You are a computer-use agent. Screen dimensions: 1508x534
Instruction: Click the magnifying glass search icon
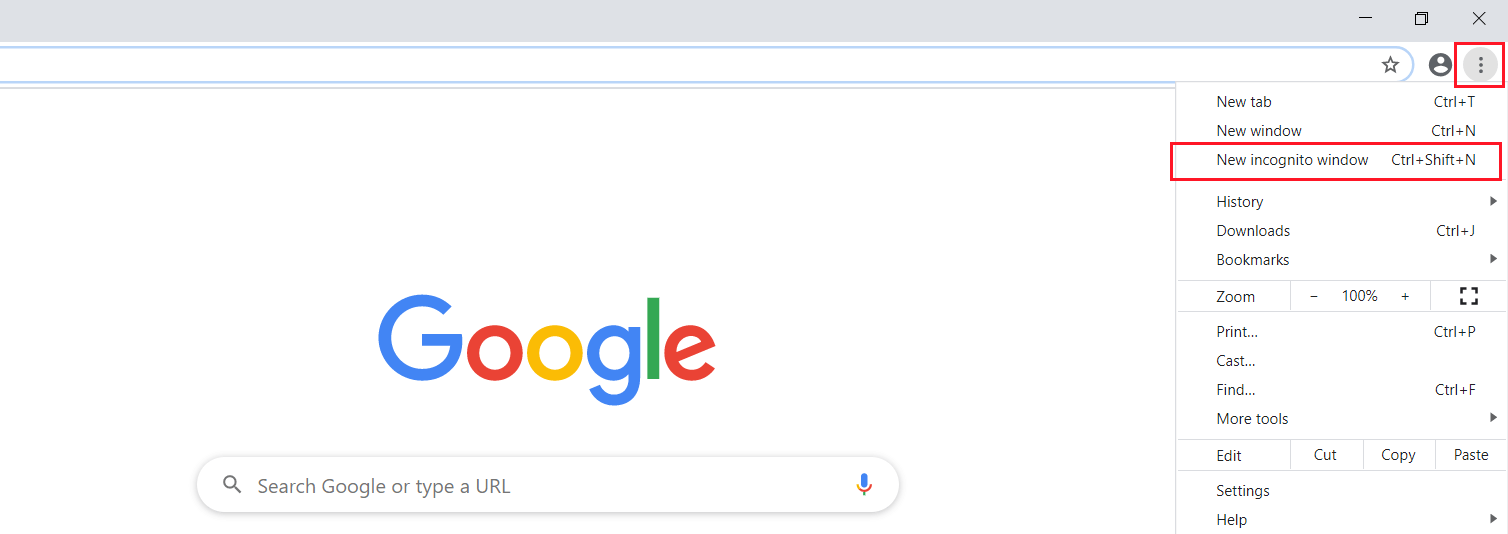click(x=233, y=485)
